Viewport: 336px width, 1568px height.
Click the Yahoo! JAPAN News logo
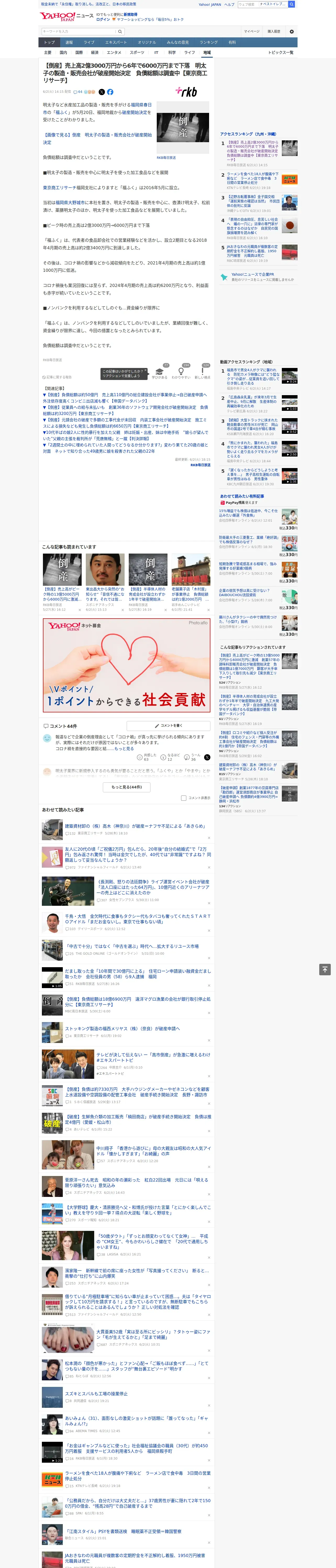click(66, 16)
